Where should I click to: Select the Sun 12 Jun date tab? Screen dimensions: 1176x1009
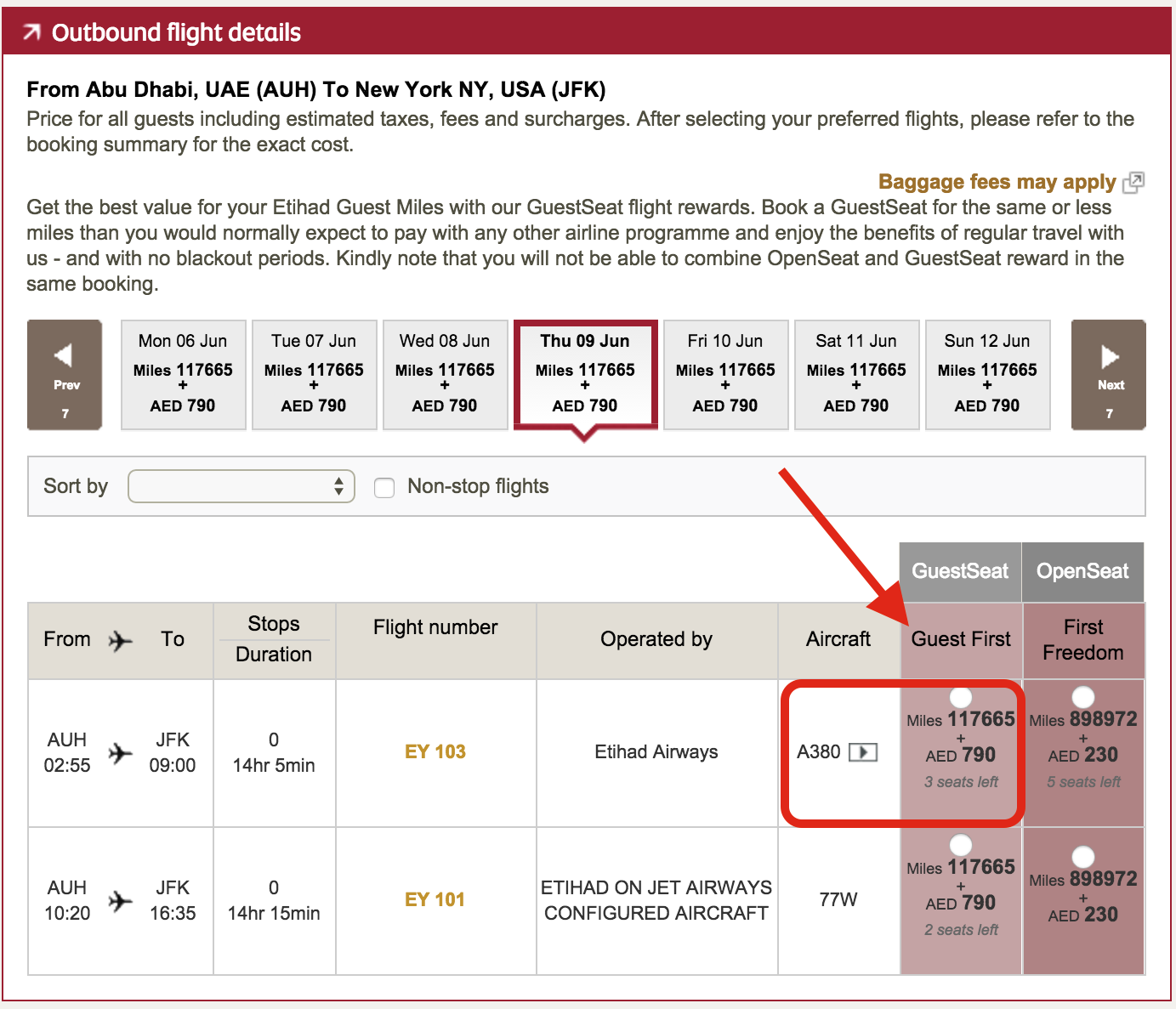[987, 375]
